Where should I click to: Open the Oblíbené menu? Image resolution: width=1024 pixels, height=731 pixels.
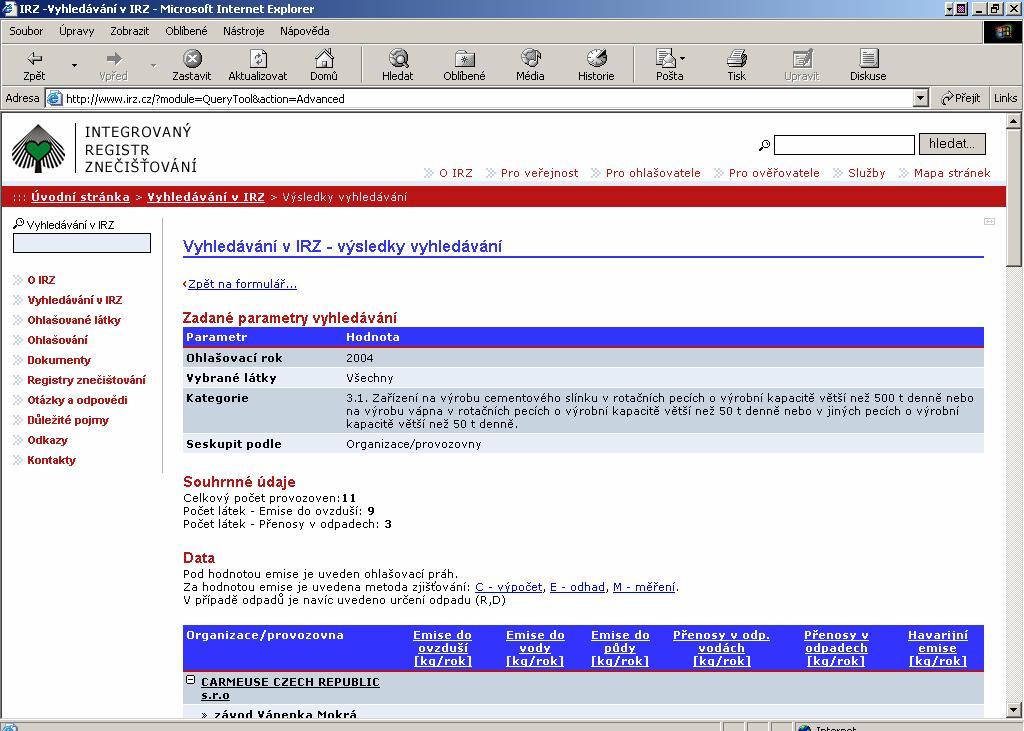pos(186,31)
